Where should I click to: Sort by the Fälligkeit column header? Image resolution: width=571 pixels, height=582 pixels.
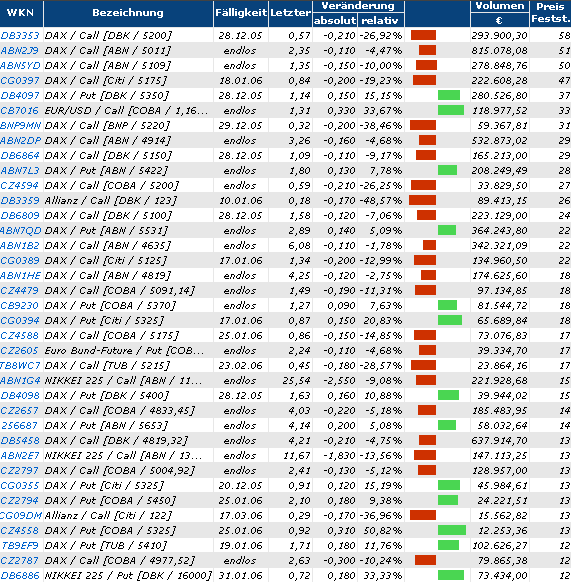[x=241, y=13]
